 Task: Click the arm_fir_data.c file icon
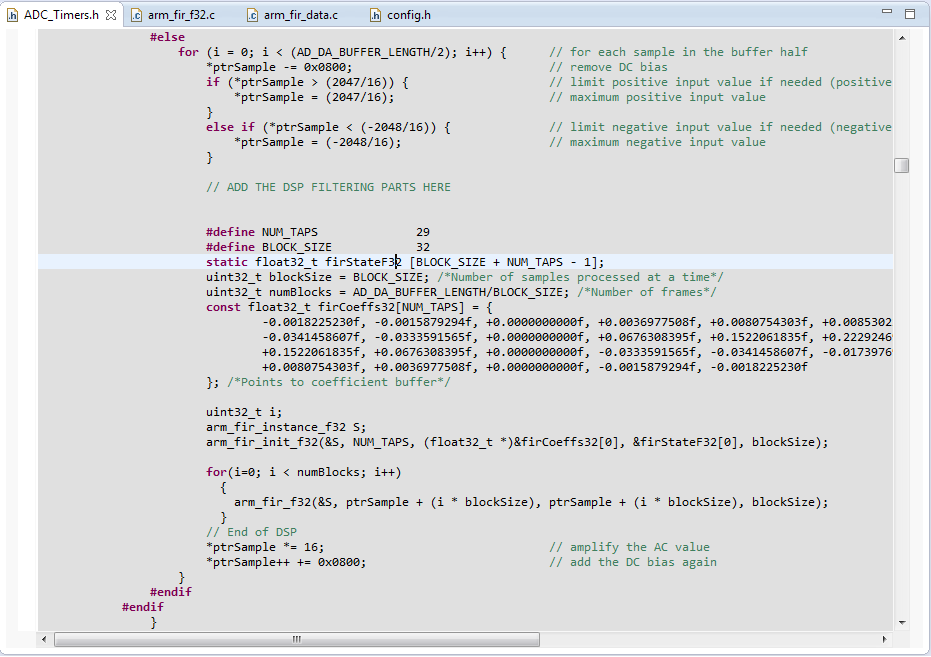coord(252,15)
